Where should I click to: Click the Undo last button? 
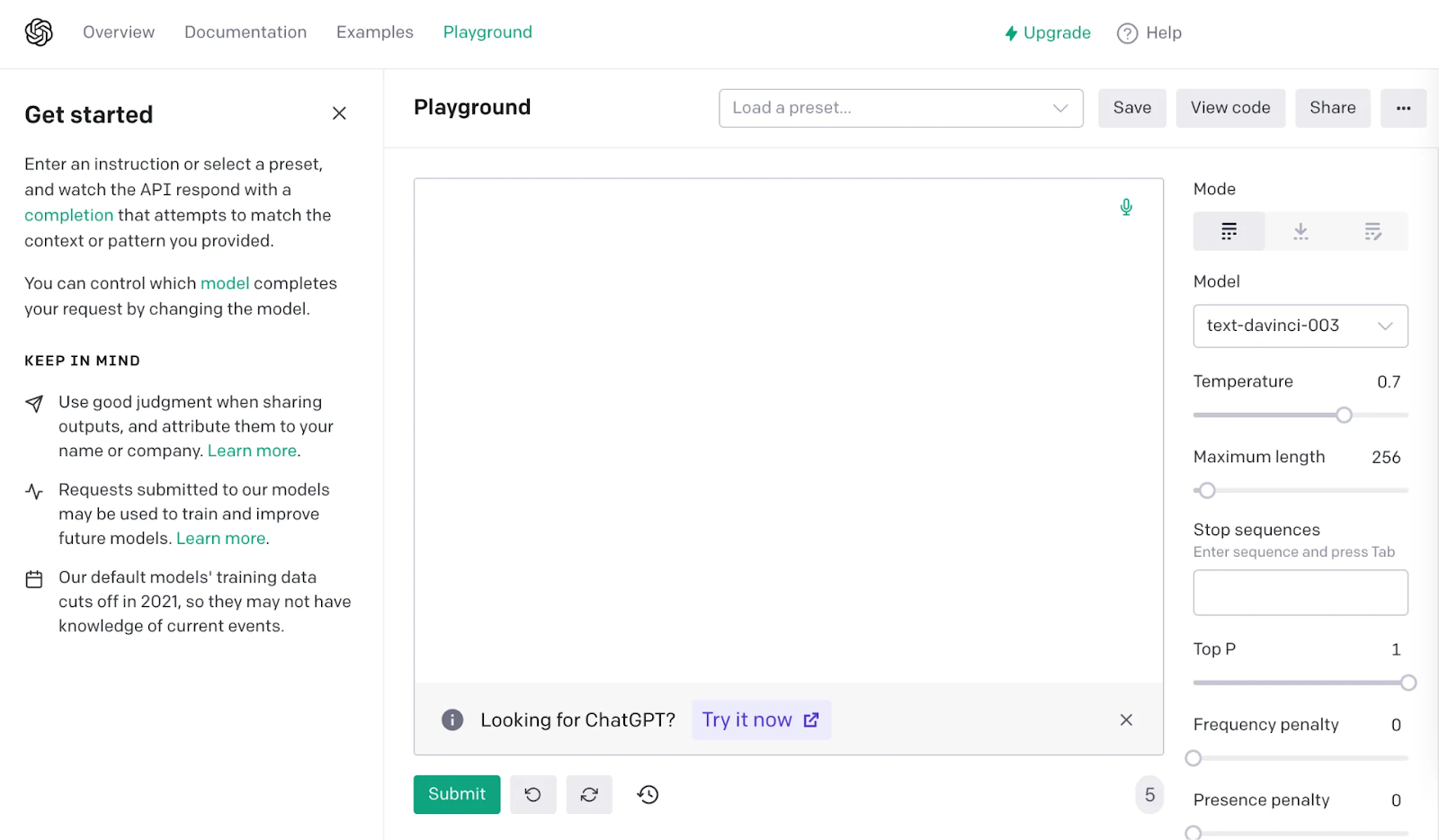pyautogui.click(x=532, y=794)
